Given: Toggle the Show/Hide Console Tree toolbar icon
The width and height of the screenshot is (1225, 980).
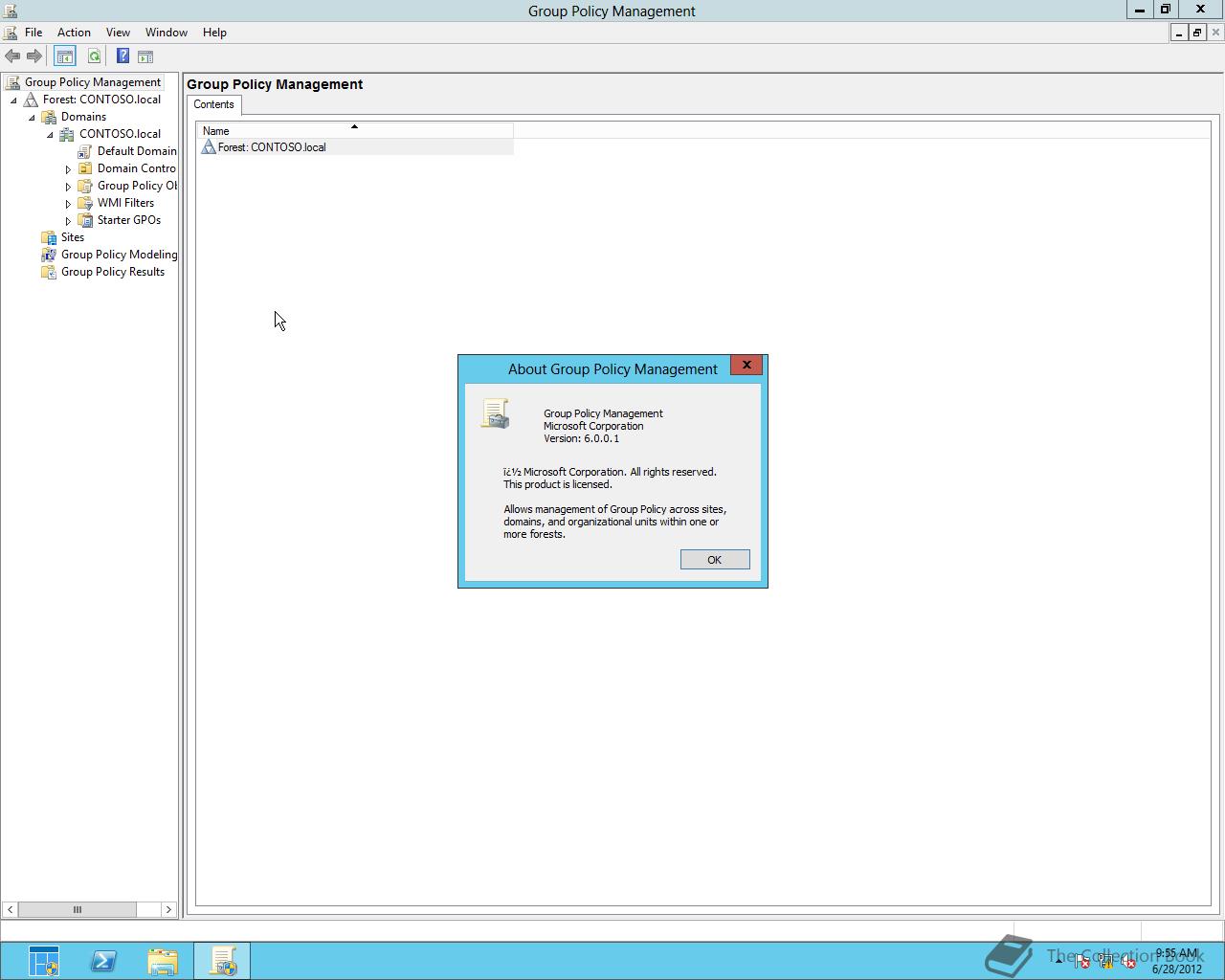Looking at the screenshot, I should pyautogui.click(x=64, y=56).
